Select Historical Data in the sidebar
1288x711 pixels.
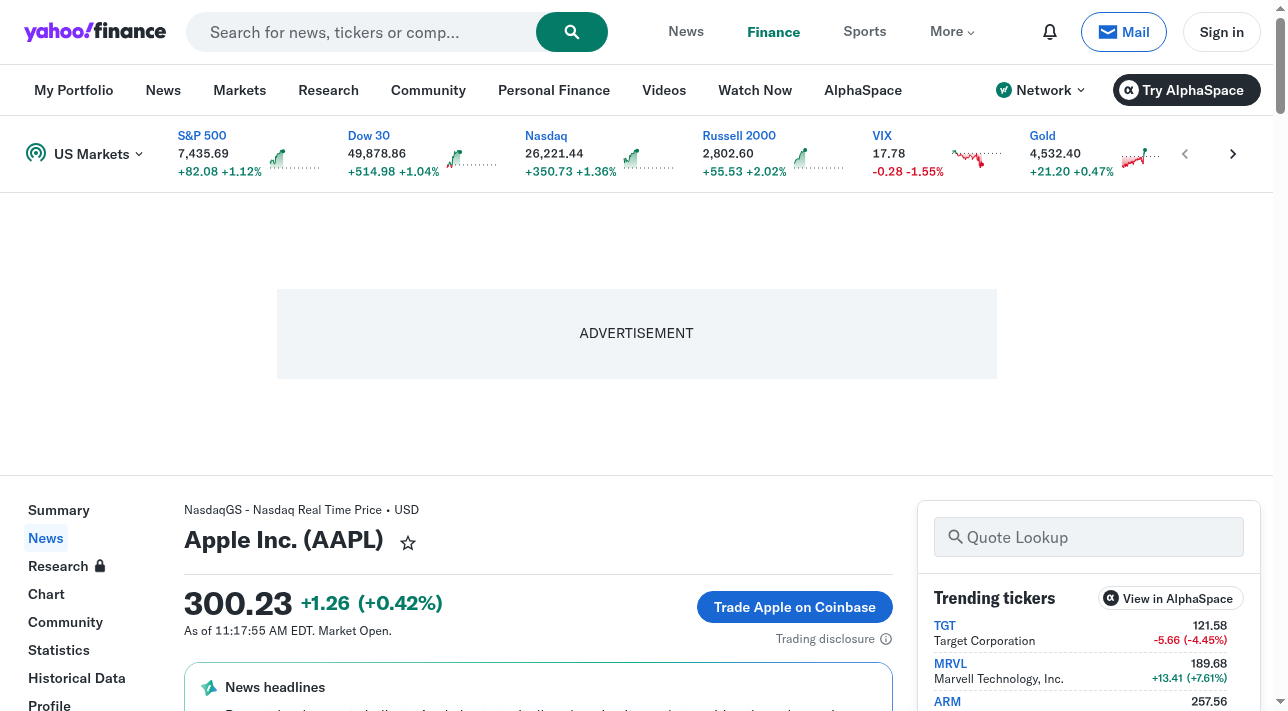click(77, 678)
